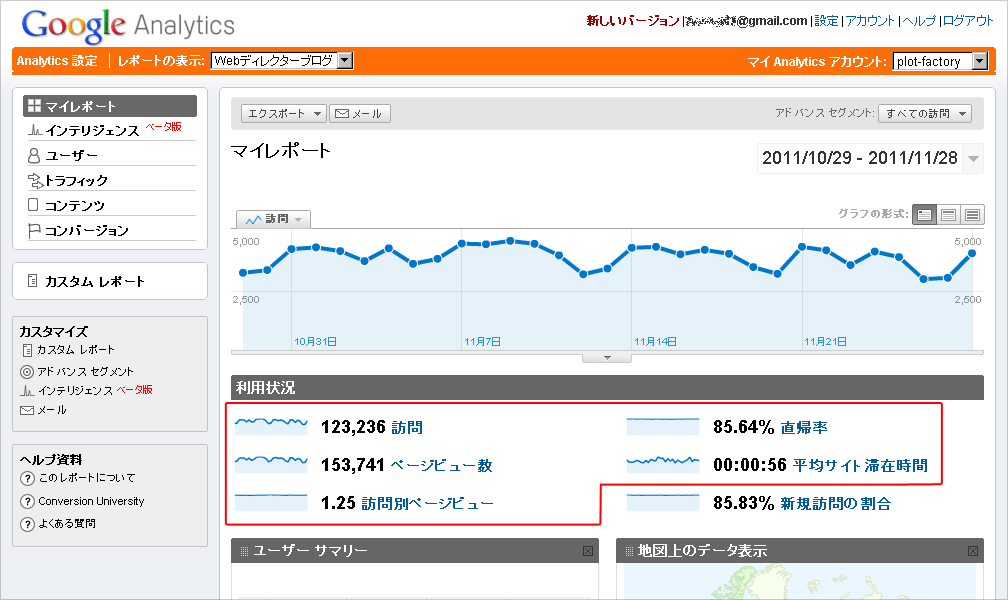Click the flag icon beside コンバージョン
The image size is (1008, 600).
click(x=34, y=230)
